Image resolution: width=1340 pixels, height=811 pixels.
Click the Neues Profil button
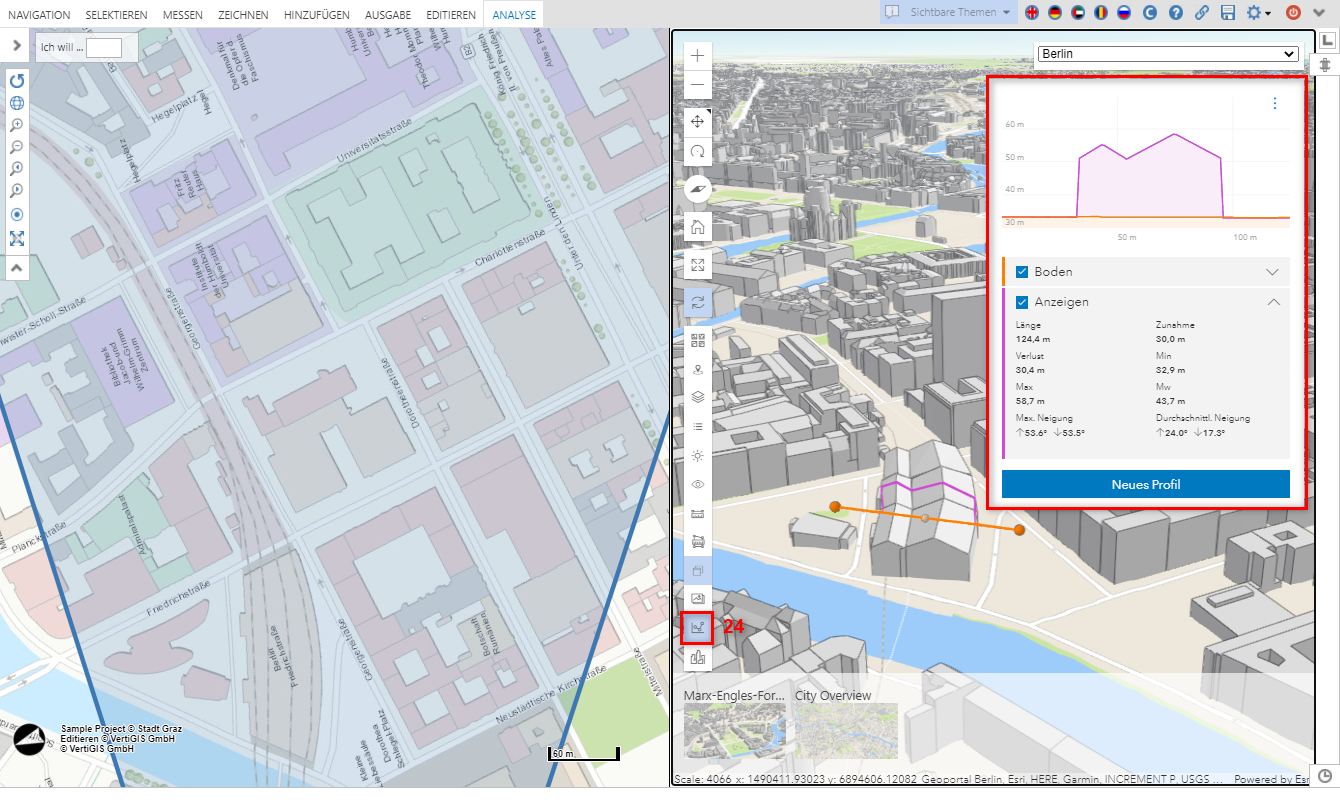coord(1145,484)
